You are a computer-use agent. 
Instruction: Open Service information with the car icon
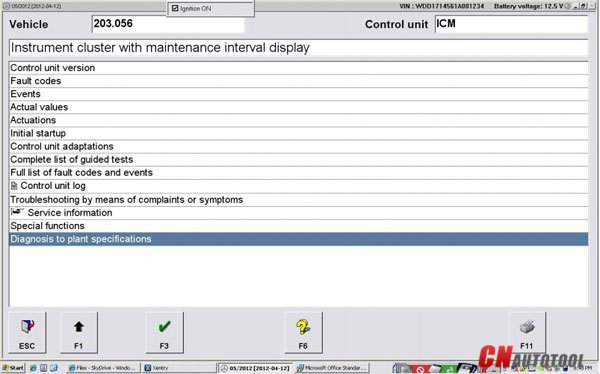(x=298, y=213)
